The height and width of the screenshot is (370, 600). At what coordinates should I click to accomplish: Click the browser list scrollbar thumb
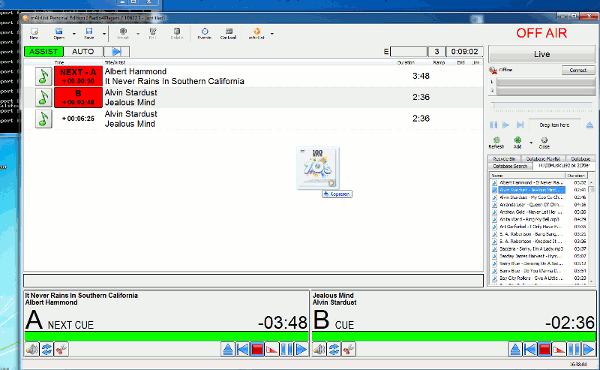[592, 189]
